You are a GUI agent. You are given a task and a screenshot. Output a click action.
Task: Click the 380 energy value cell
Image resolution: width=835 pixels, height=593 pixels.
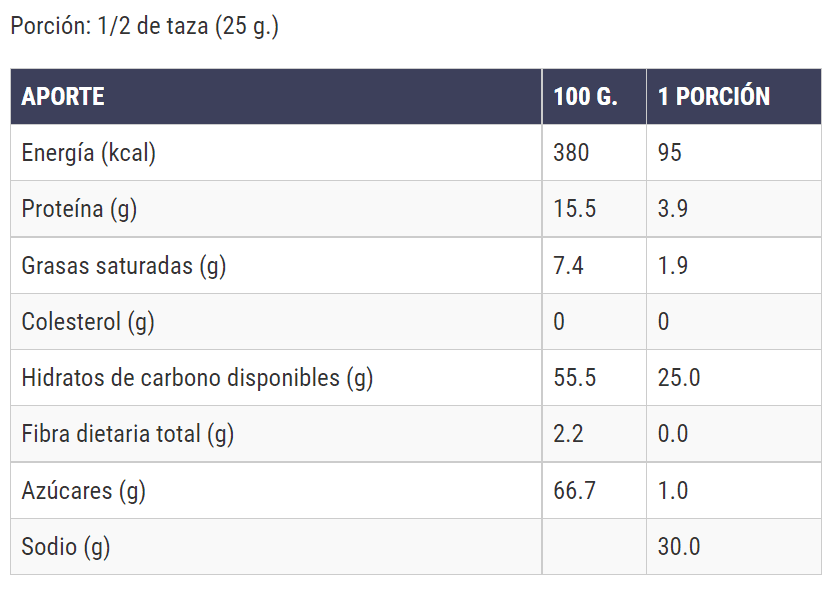pyautogui.click(x=571, y=153)
